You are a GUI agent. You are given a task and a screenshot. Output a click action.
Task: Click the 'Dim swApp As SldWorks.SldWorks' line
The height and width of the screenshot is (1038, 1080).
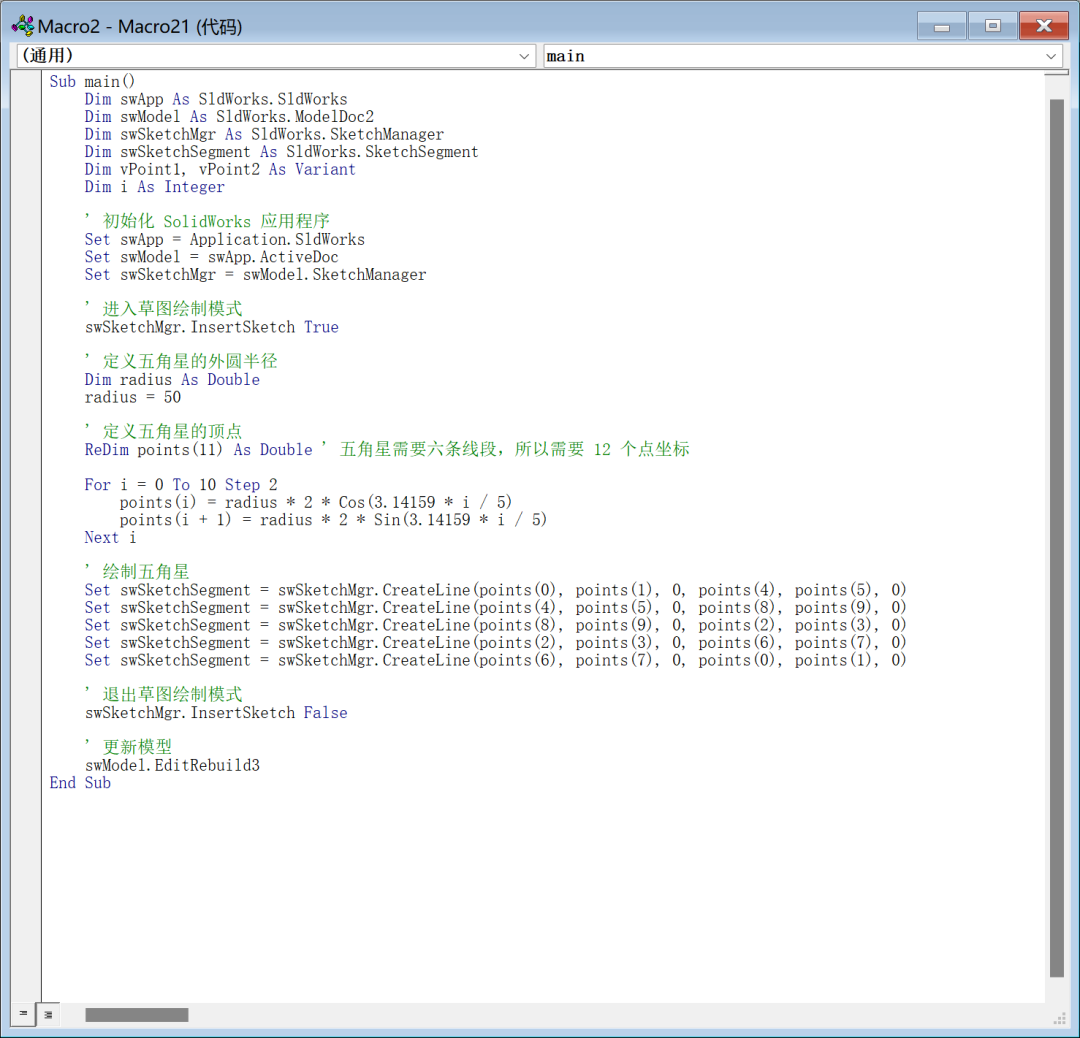pyautogui.click(x=216, y=99)
